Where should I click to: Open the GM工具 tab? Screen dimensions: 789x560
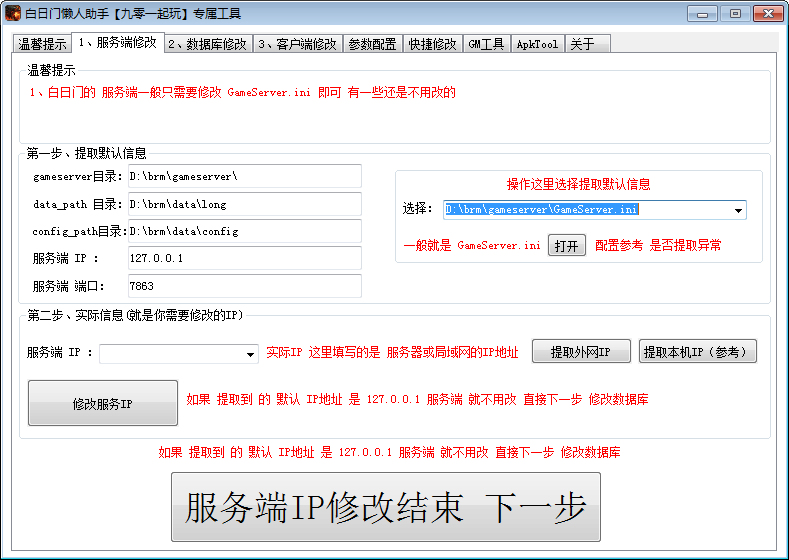click(x=486, y=44)
